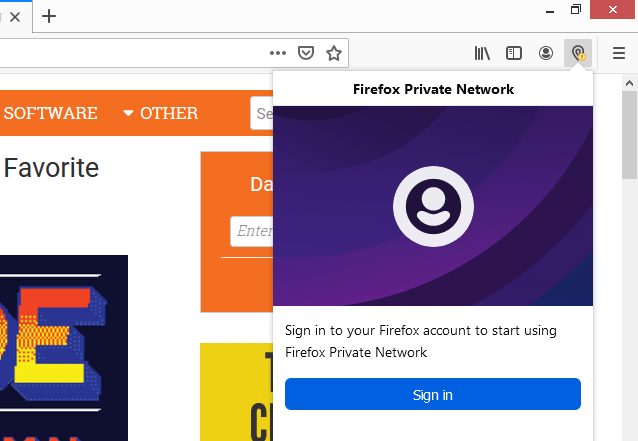Open the Firefox hamburger menu
The image size is (638, 441).
[x=618, y=52]
